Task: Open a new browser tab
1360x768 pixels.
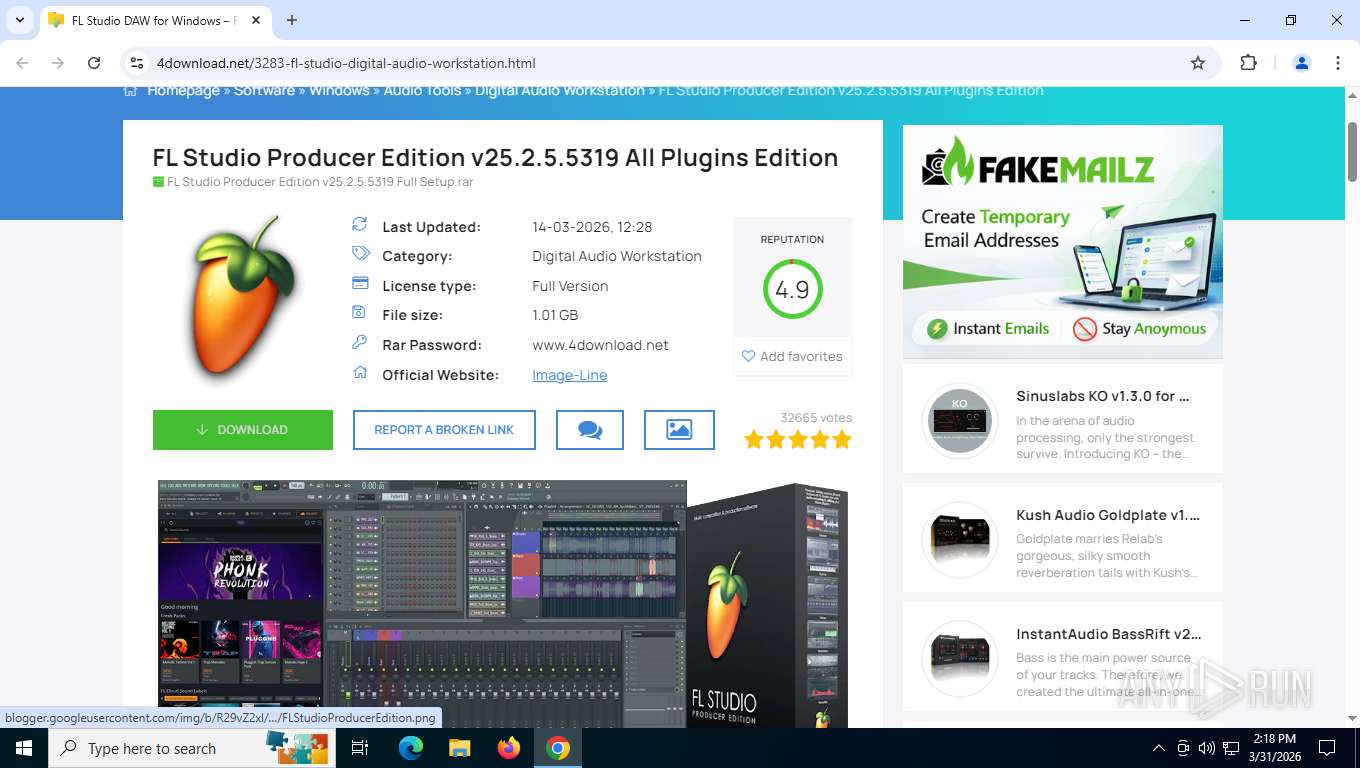Action: (x=292, y=20)
